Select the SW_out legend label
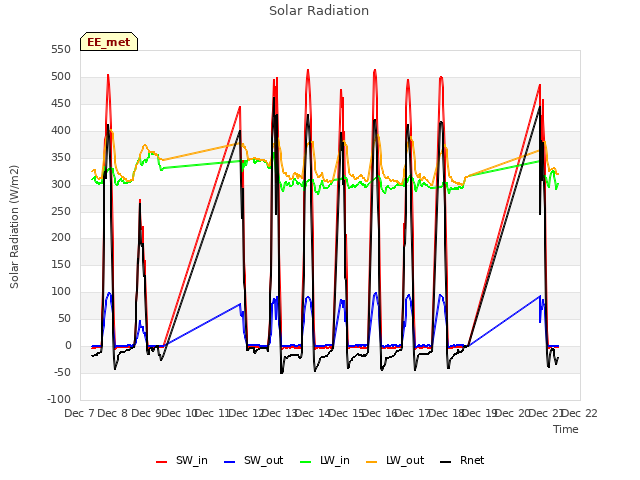Screen dimensions: 640x480 [x=264, y=460]
